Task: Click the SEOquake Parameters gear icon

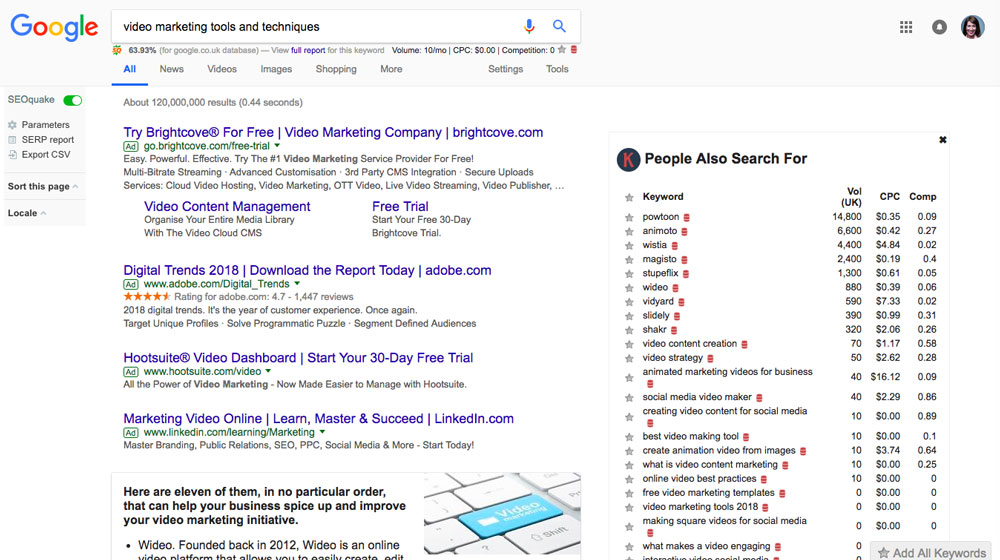Action: pyautogui.click(x=12, y=125)
